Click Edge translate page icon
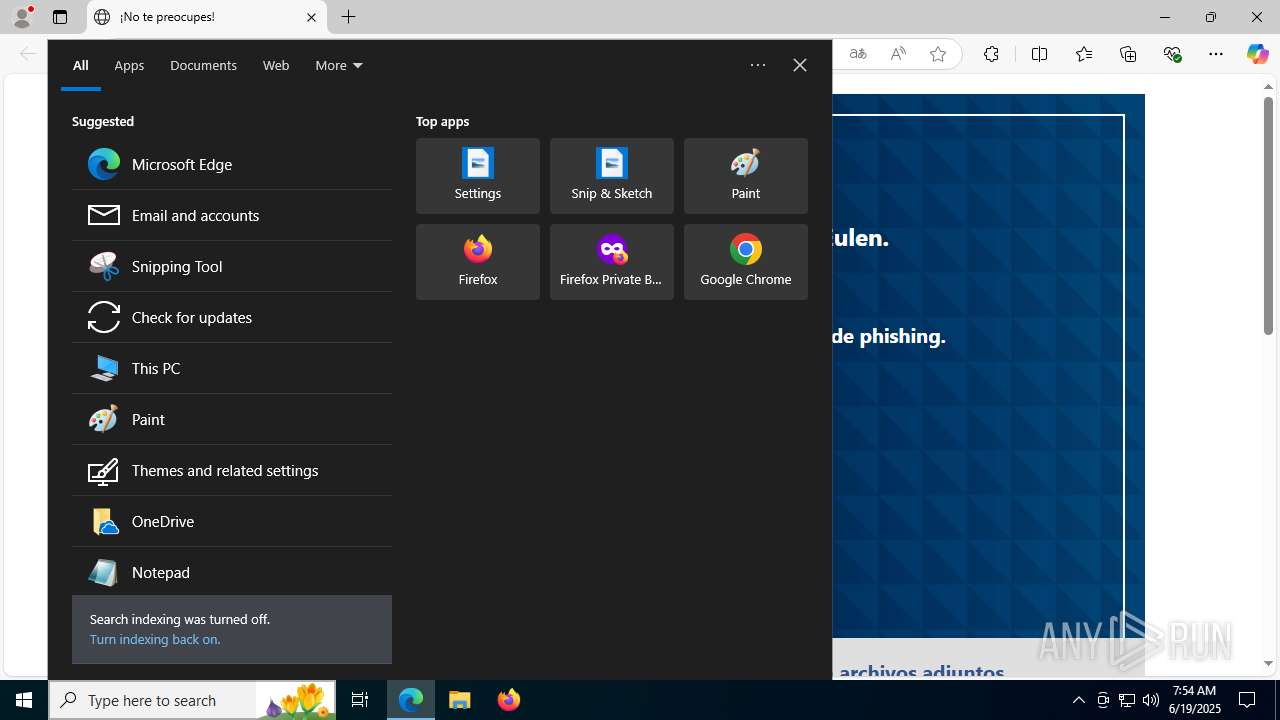 (x=858, y=54)
